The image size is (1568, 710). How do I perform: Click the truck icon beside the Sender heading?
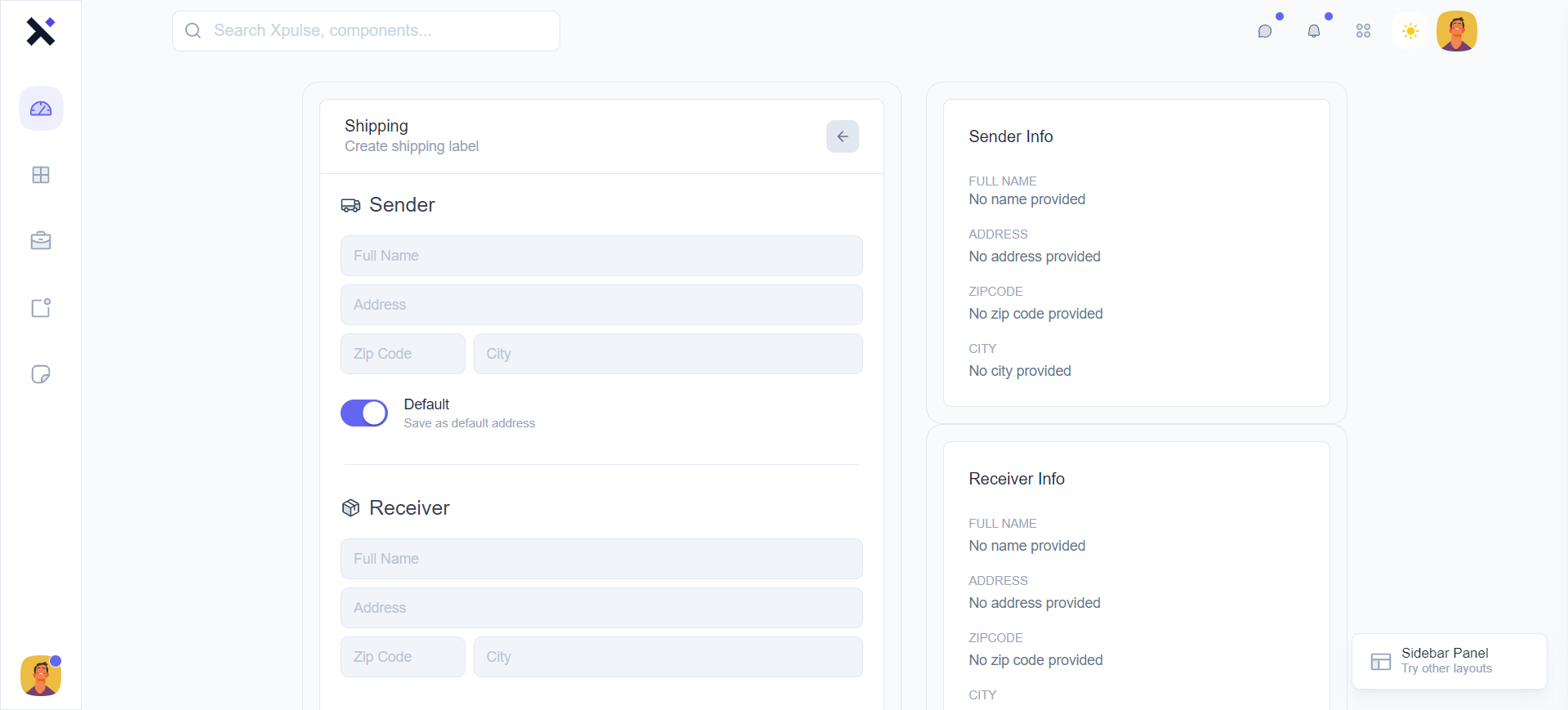tap(351, 205)
